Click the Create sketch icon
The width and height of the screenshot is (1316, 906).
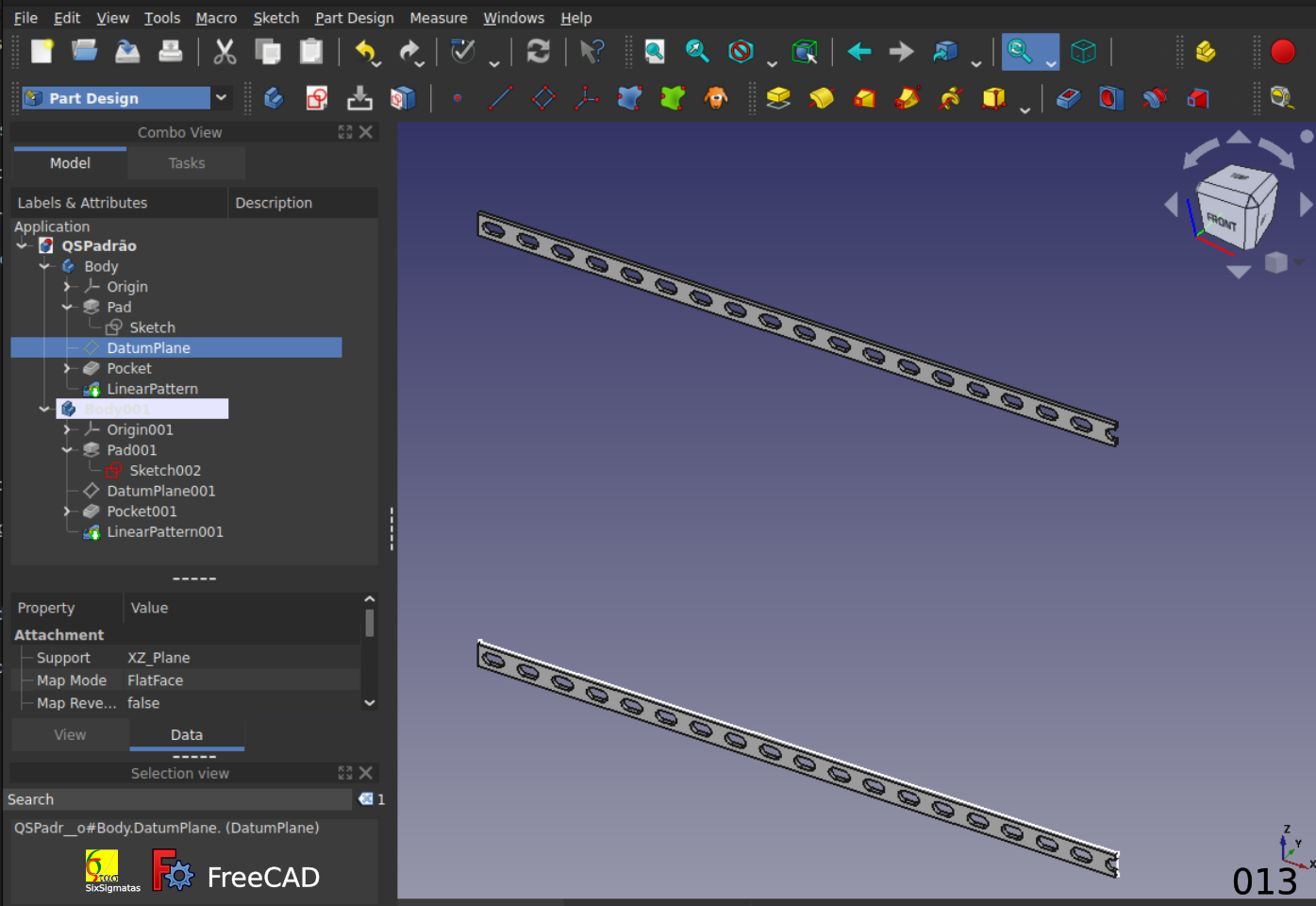tap(317, 98)
